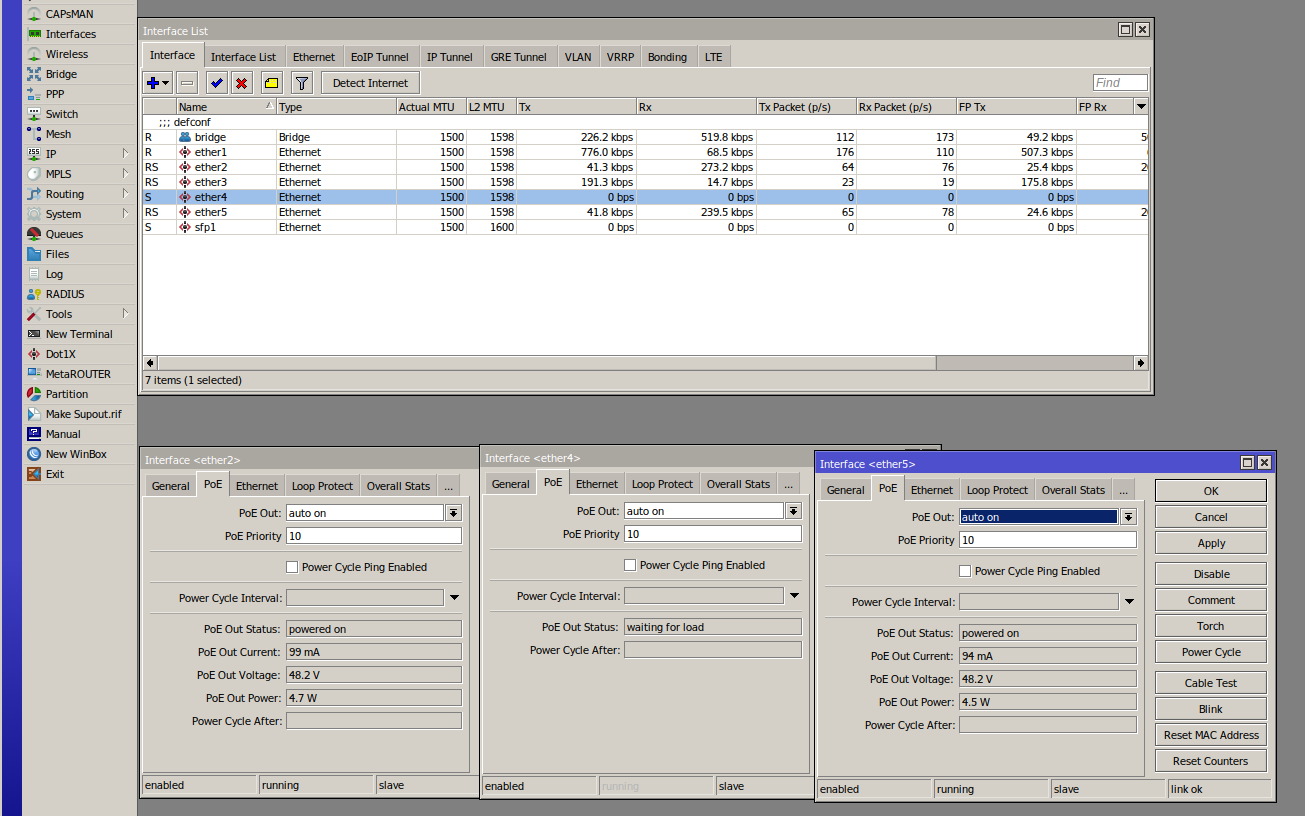Click the more tabs "..." button in ether2 window

pos(448,486)
